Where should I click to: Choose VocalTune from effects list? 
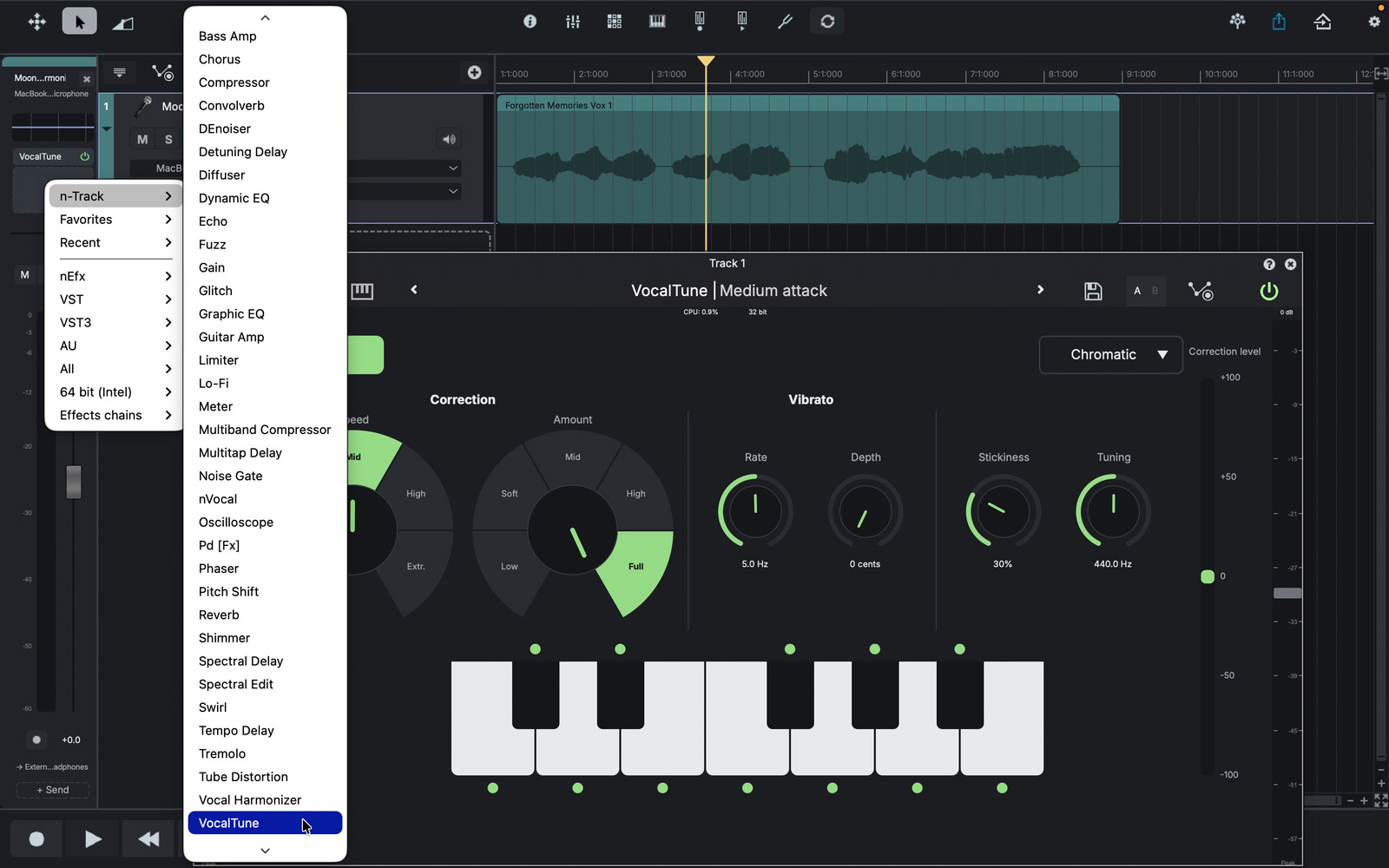tap(265, 823)
